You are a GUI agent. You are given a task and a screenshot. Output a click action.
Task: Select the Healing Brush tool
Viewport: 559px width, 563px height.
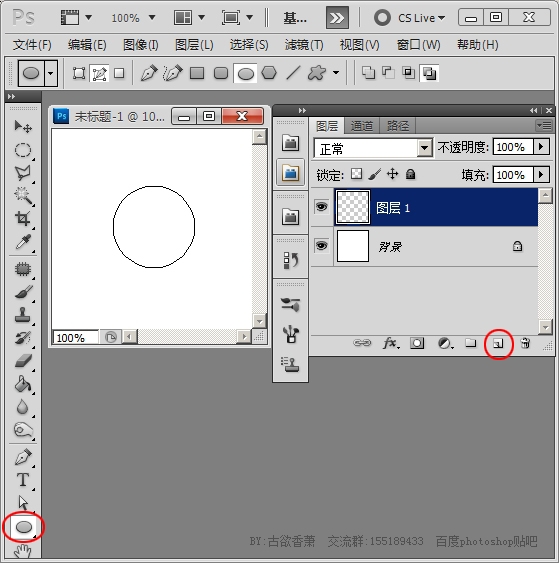(23, 269)
